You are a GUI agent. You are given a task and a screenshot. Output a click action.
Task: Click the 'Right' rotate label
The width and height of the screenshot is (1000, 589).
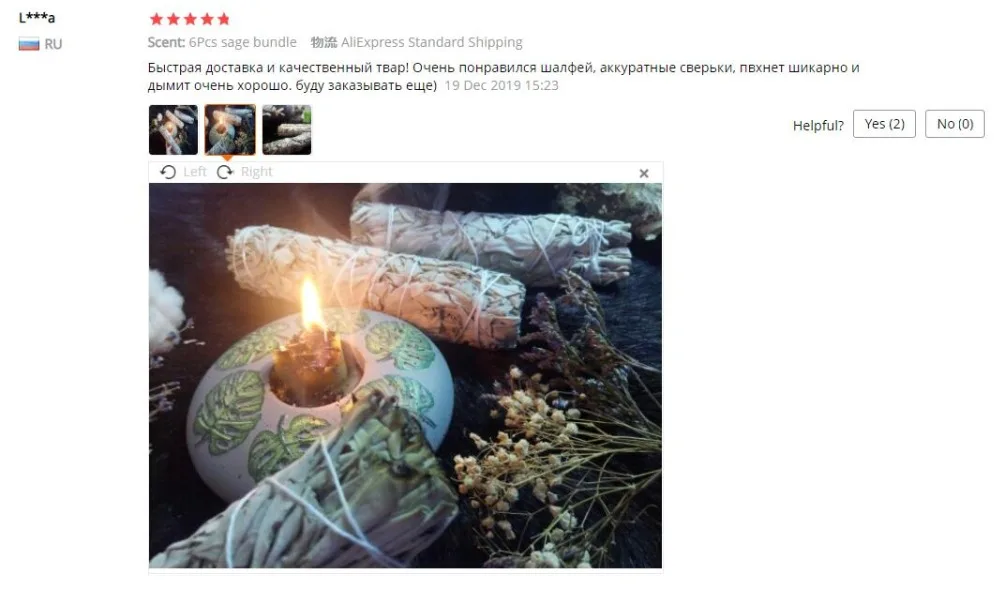(256, 172)
